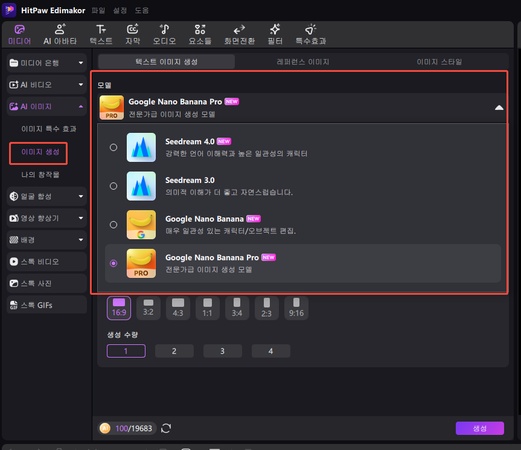This screenshot has height=450, width=521.
Task: Open the 필터 tool
Action: point(275,34)
